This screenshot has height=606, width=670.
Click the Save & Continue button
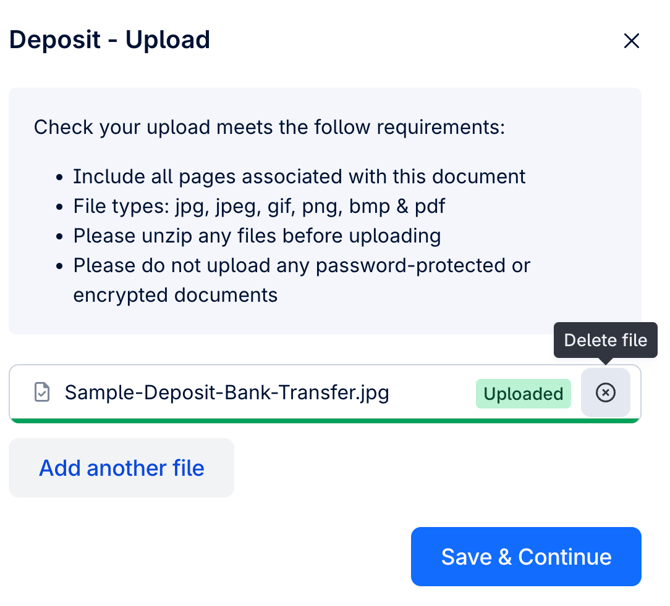point(526,556)
